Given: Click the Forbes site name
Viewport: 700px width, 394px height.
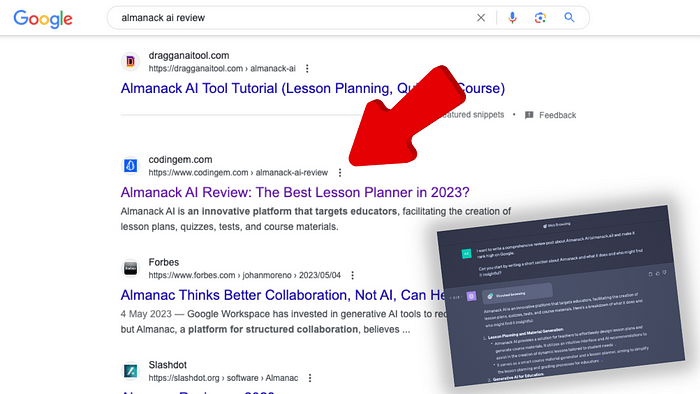Looking at the screenshot, I should [164, 262].
